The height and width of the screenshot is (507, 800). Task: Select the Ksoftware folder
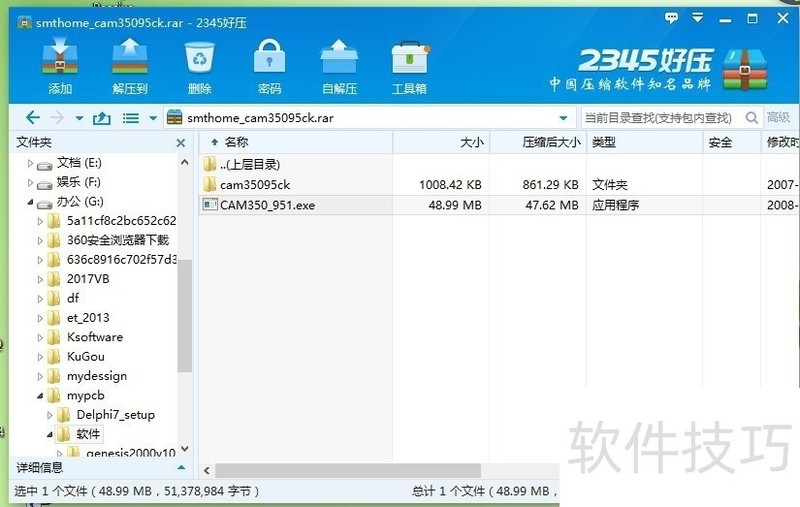95,337
